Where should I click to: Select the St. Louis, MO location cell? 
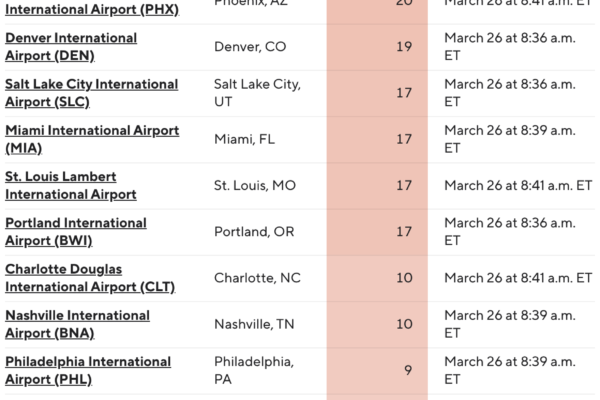tap(255, 185)
